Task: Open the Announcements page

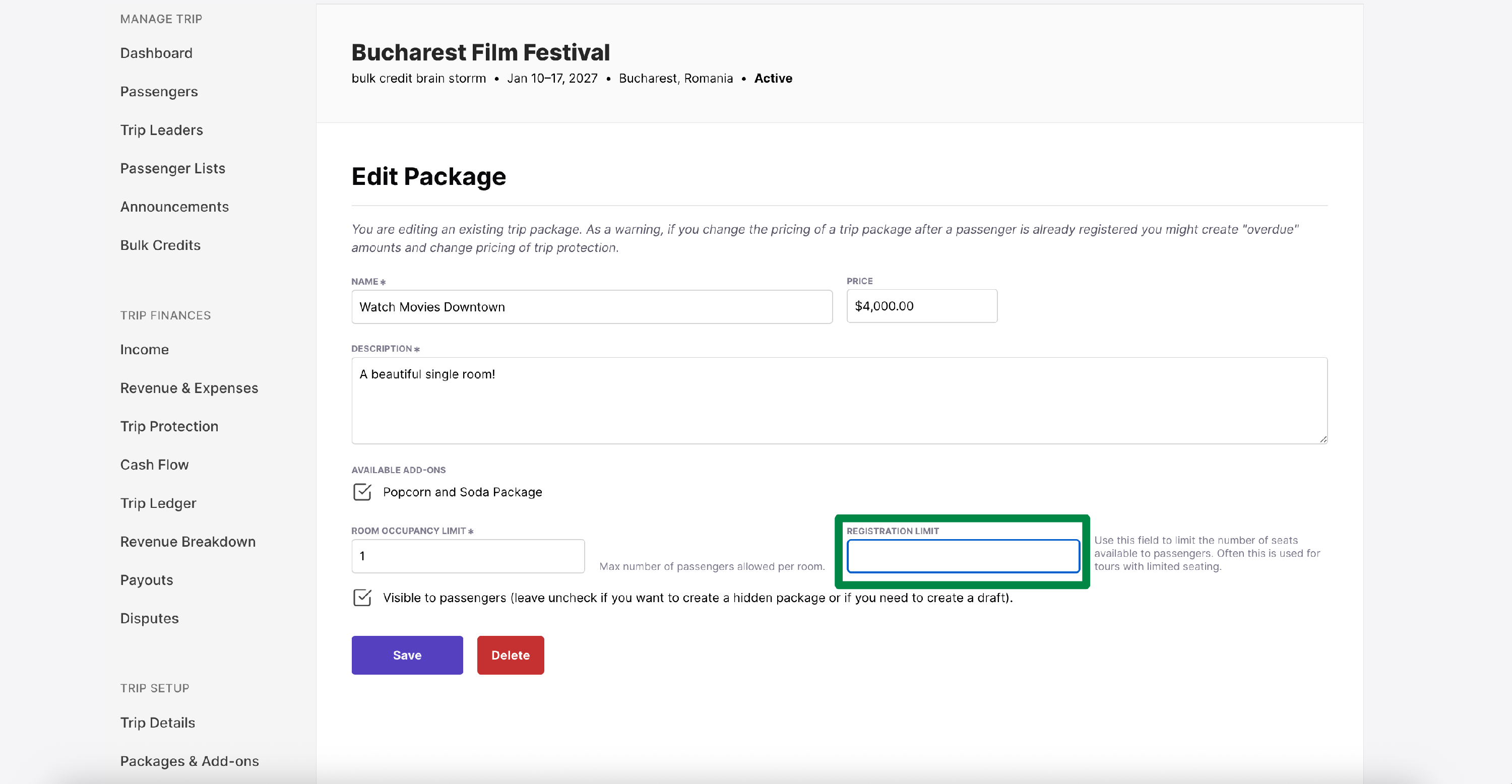Action: (x=174, y=207)
